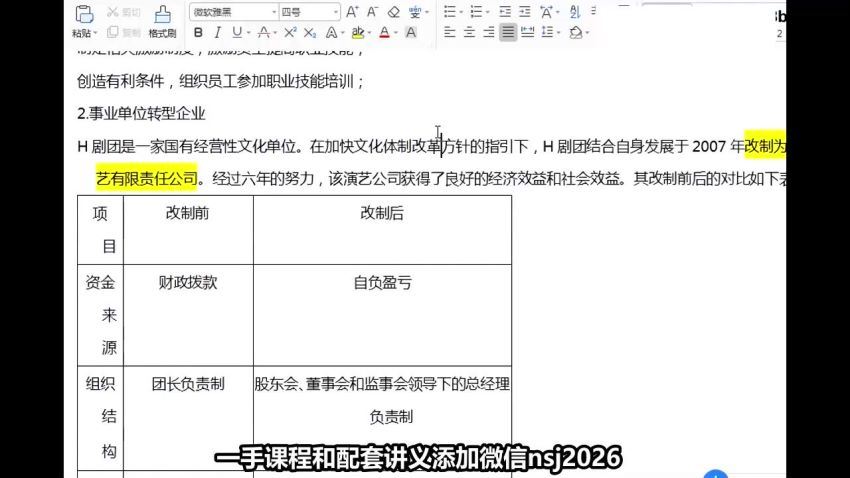Open underline style dropdown arrow
850x478 pixels.
point(249,33)
